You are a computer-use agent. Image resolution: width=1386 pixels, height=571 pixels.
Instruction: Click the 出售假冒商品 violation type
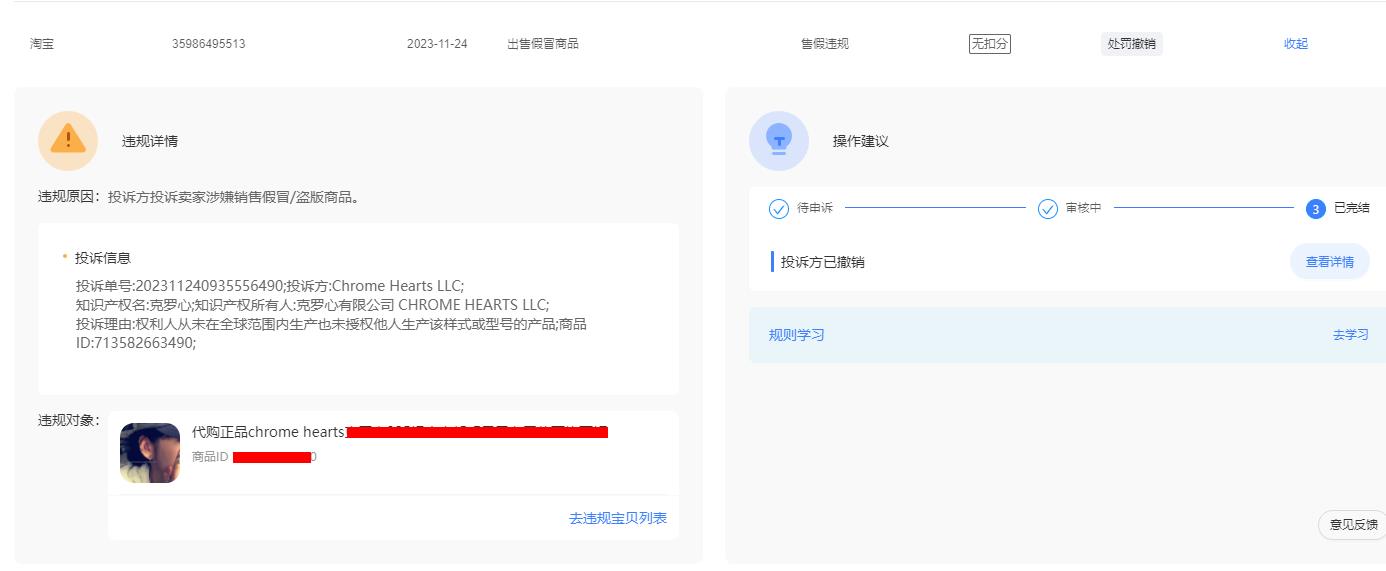(543, 44)
